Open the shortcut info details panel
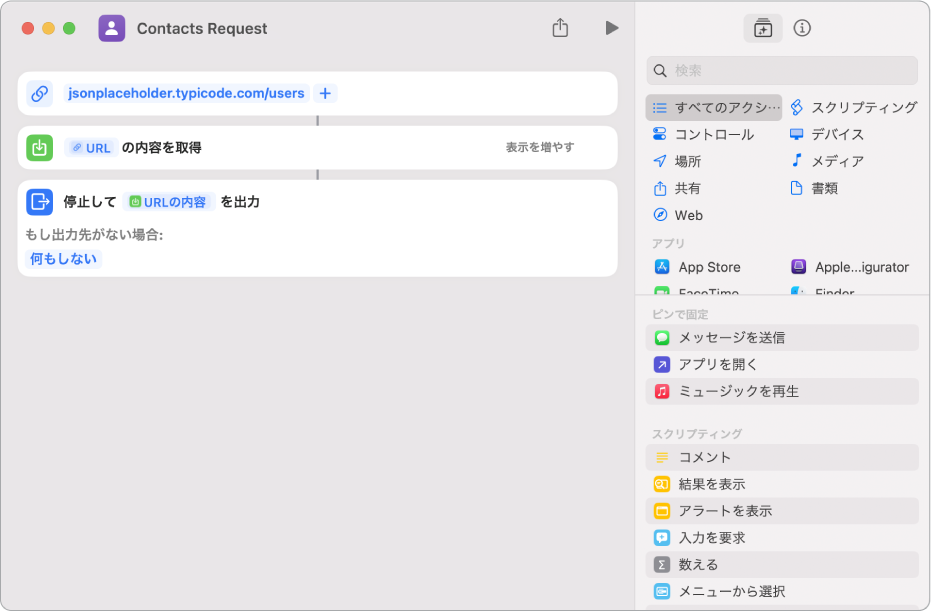Image resolution: width=931 pixels, height=612 pixels. [x=802, y=28]
